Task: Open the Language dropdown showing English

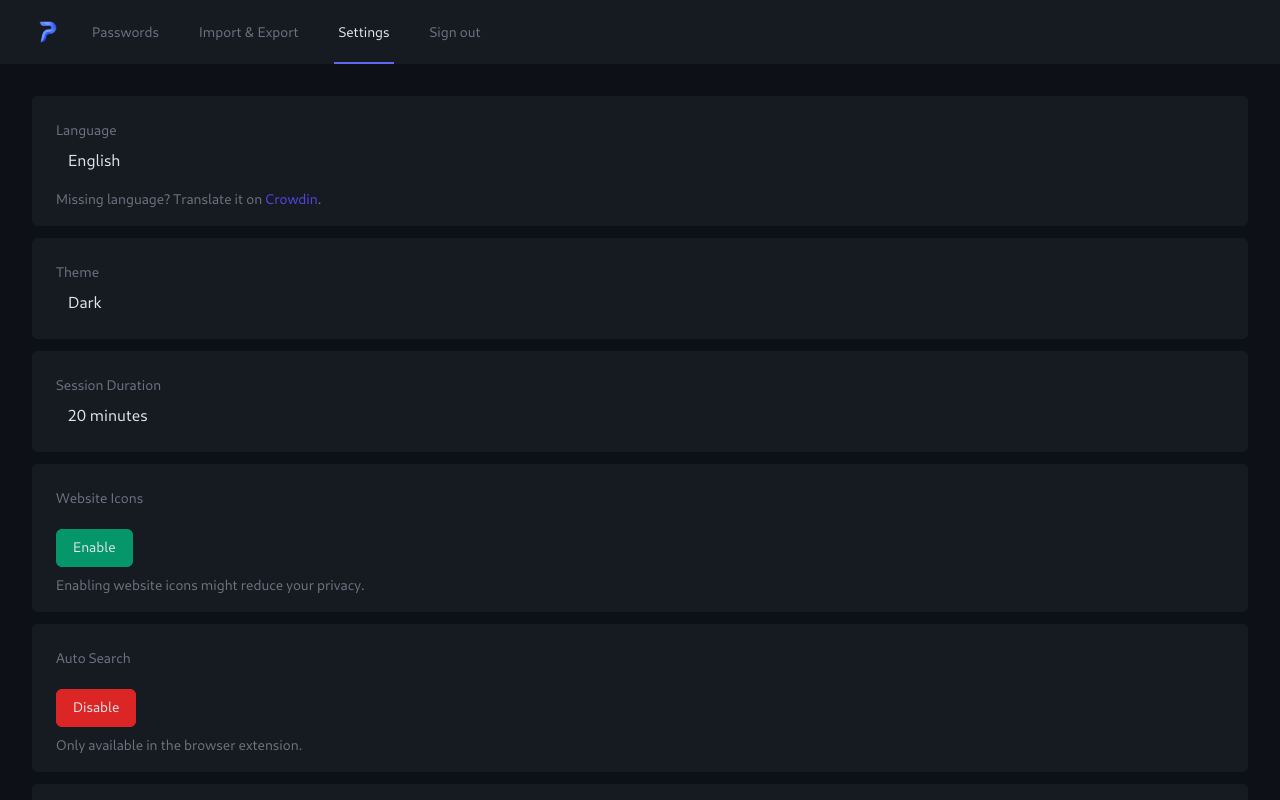Action: (x=94, y=161)
